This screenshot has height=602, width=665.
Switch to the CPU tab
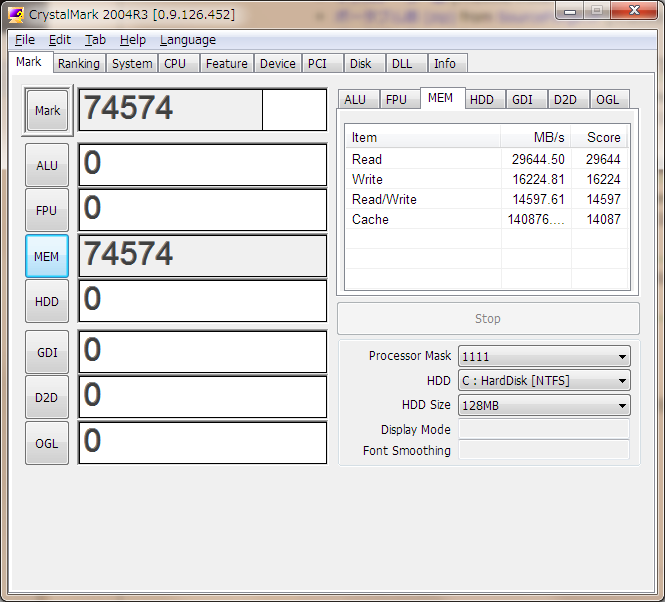tap(175, 63)
